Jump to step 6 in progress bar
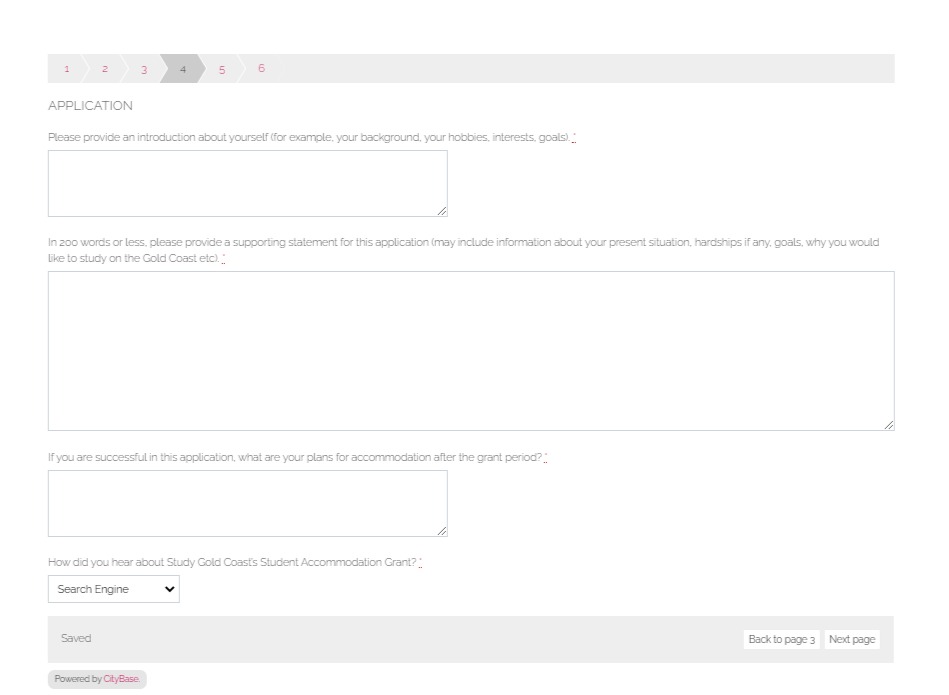This screenshot has width=949, height=695. click(x=261, y=68)
